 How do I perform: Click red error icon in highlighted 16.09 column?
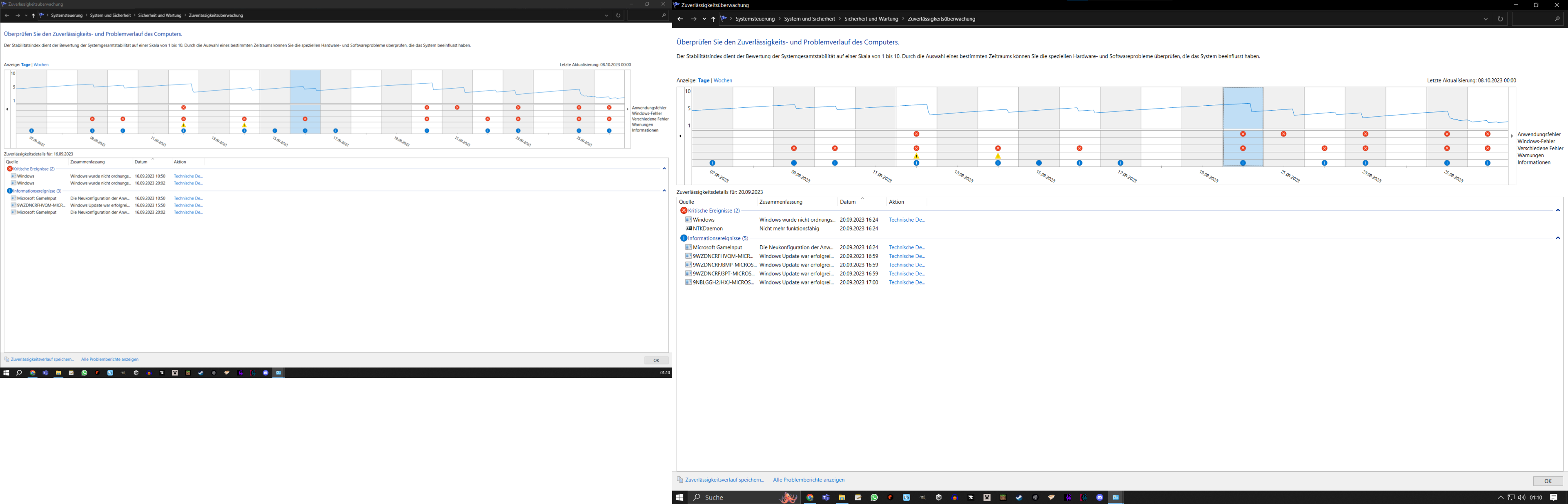point(305,119)
